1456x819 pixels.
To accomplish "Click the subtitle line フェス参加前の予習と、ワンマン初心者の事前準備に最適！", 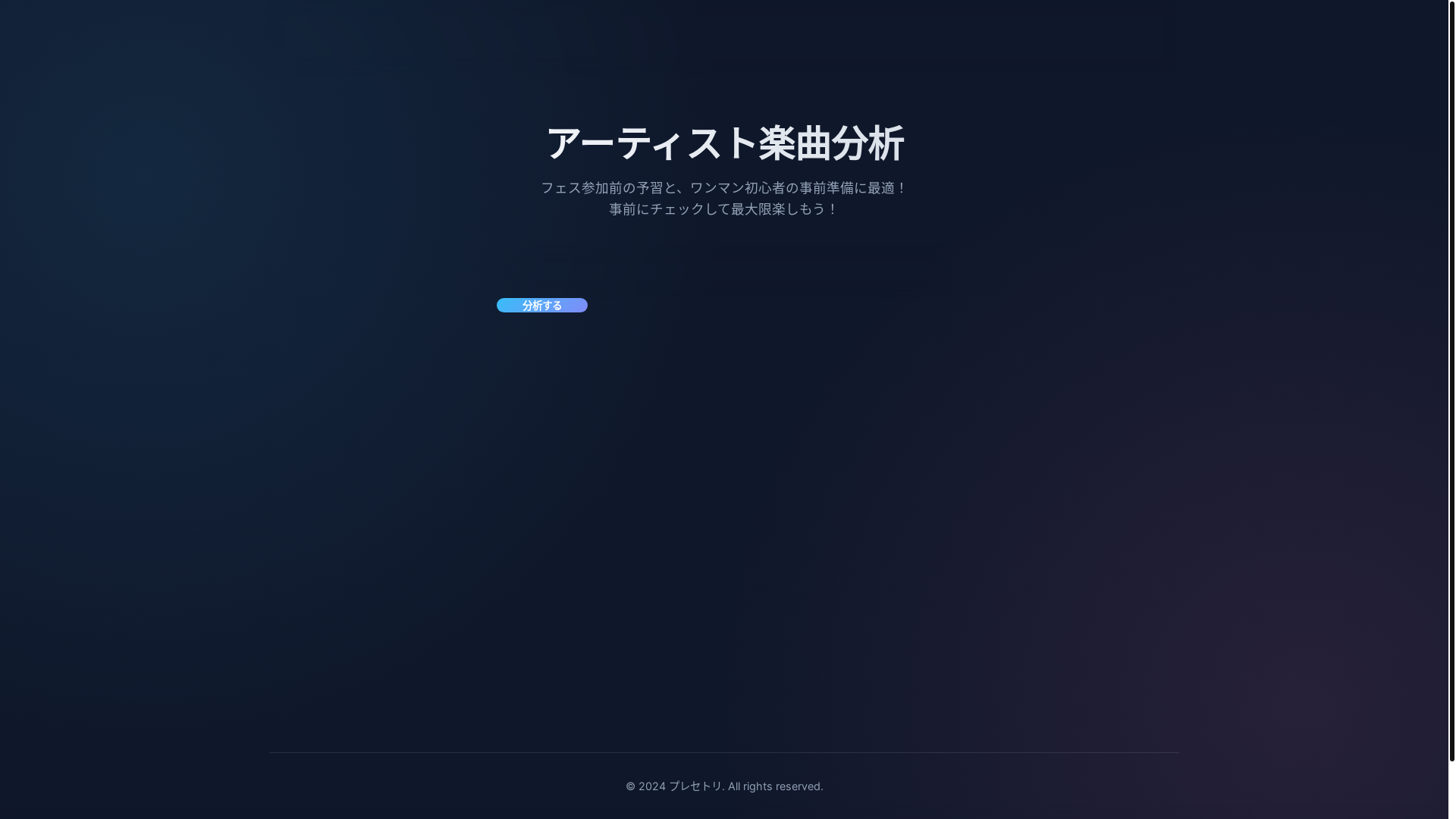I will click(724, 187).
